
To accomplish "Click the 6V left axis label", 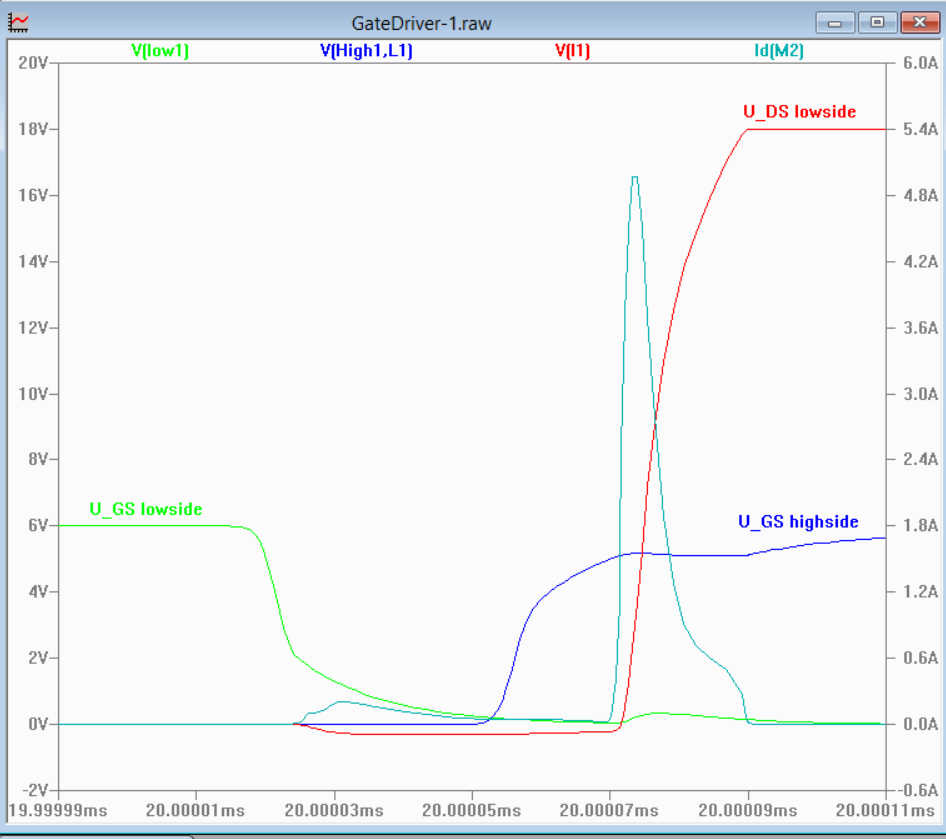I will point(37,525).
